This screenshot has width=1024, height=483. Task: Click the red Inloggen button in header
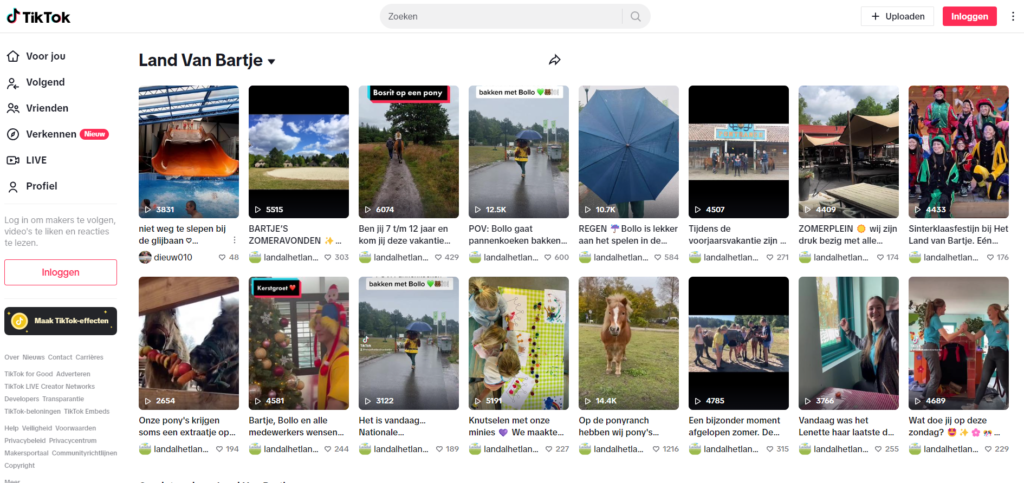pyautogui.click(x=969, y=16)
